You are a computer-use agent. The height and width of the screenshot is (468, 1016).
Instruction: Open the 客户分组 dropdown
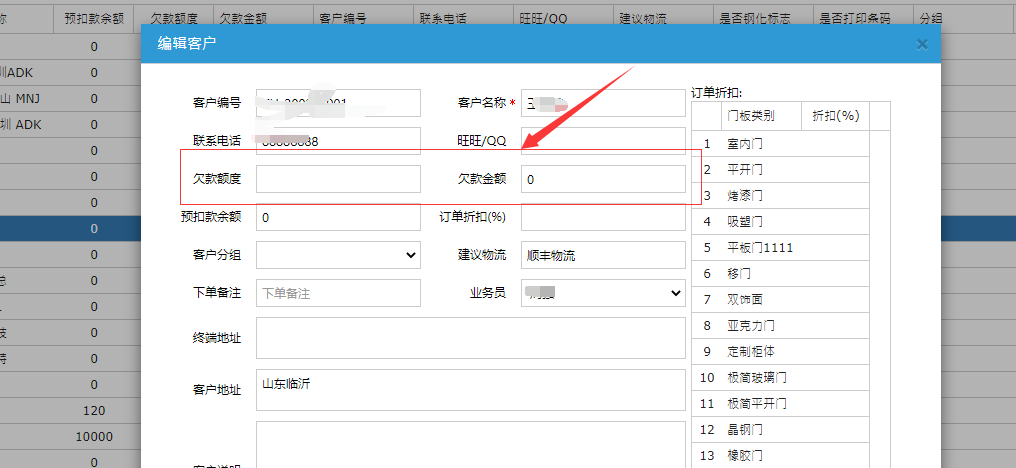[338, 255]
